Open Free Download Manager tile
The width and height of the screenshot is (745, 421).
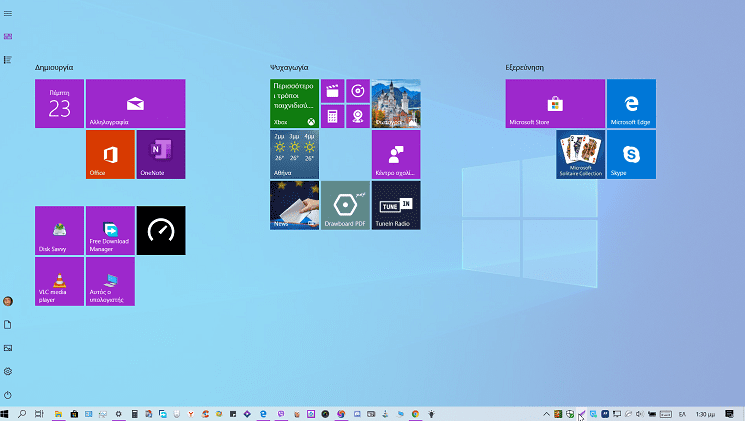pos(110,230)
